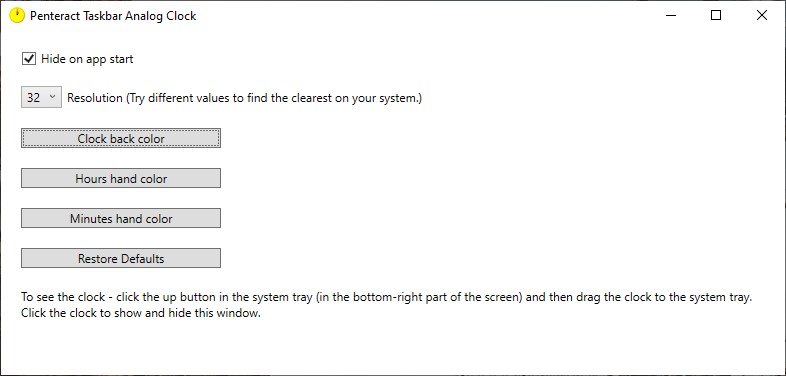Choose the Hours hand color

[121, 178]
